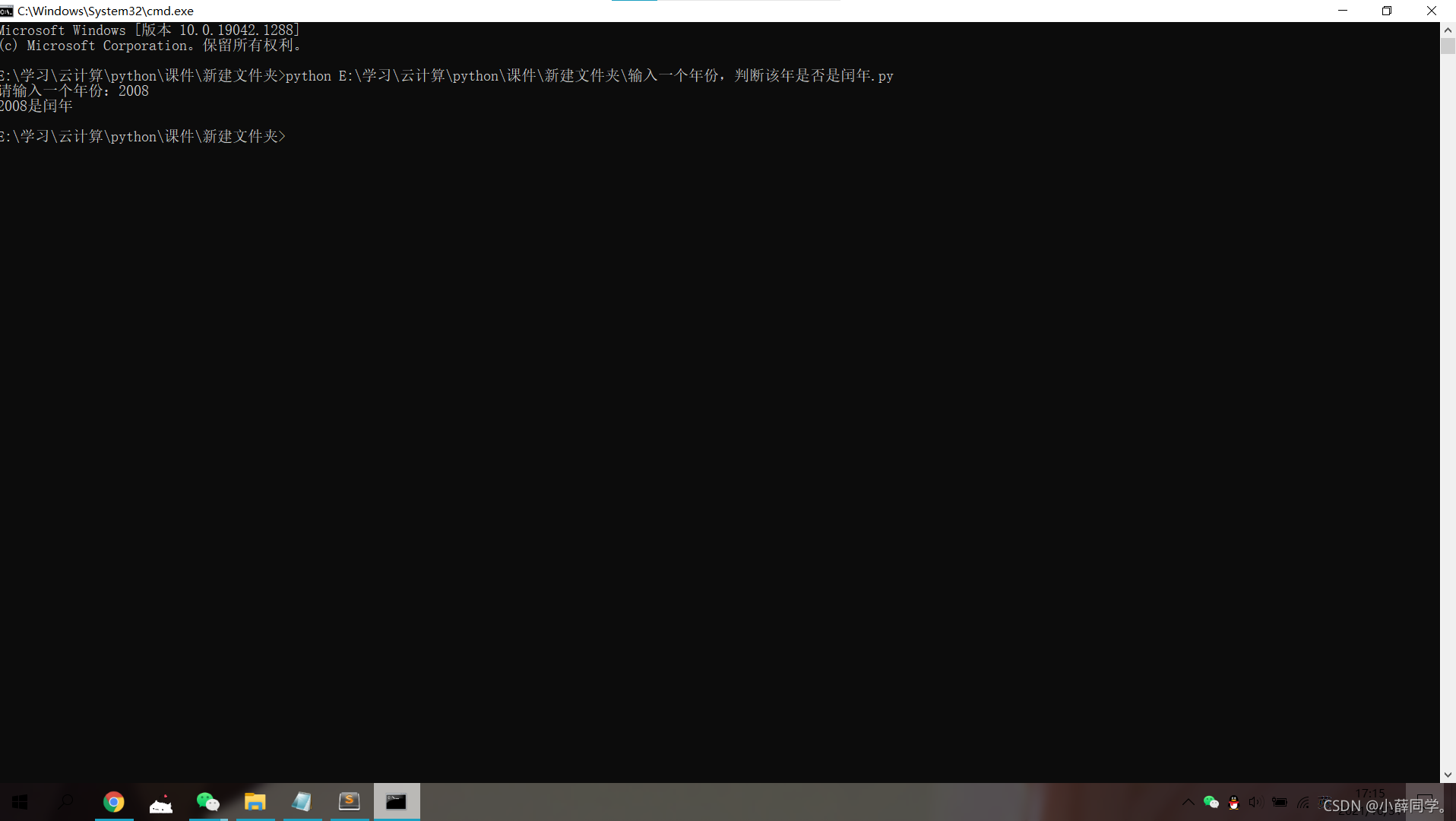Click the cmd window system menu icon
Viewport: 1456px width, 821px height.
tap(7, 11)
